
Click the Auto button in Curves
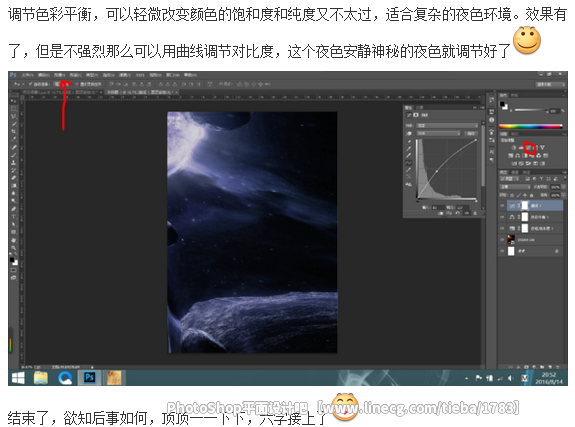pos(471,134)
